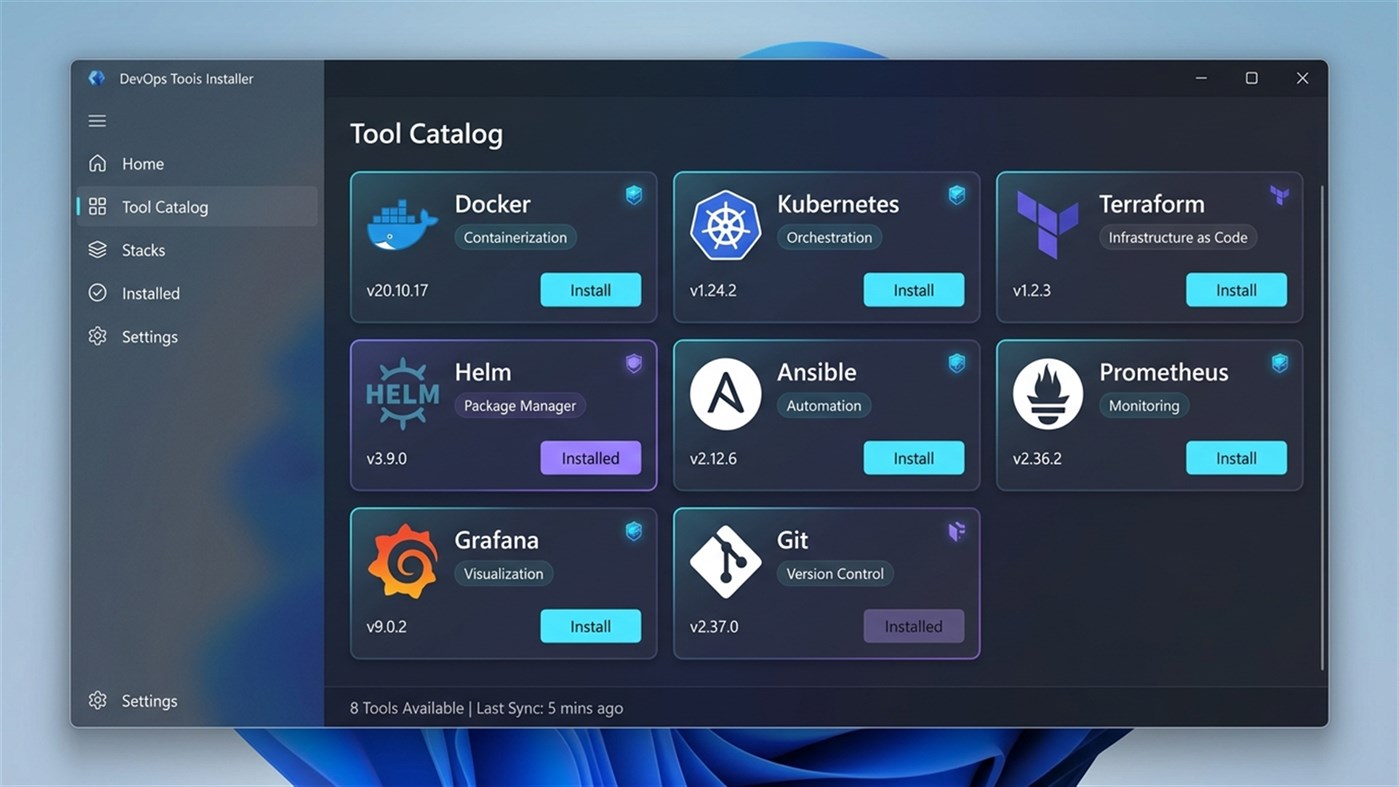Select Tool Catalog in the sidebar
The image size is (1399, 787).
197,206
